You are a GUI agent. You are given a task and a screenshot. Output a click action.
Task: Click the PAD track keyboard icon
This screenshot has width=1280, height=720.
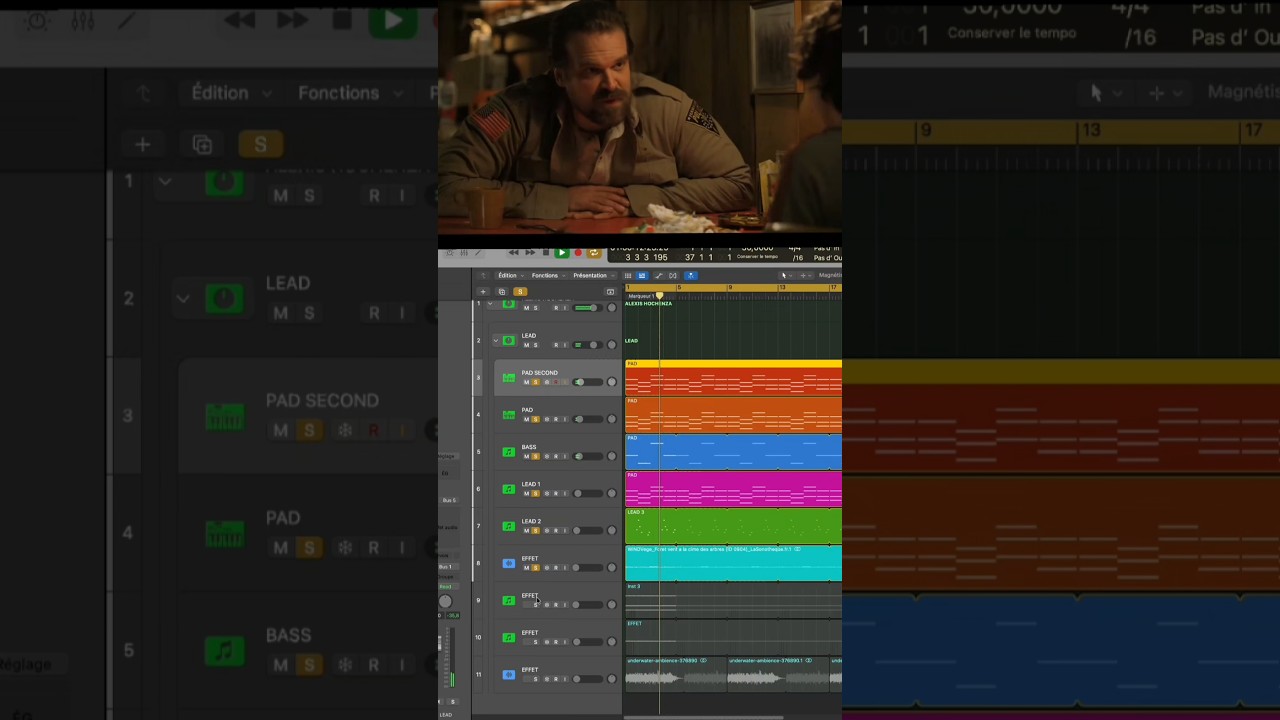[x=508, y=415]
